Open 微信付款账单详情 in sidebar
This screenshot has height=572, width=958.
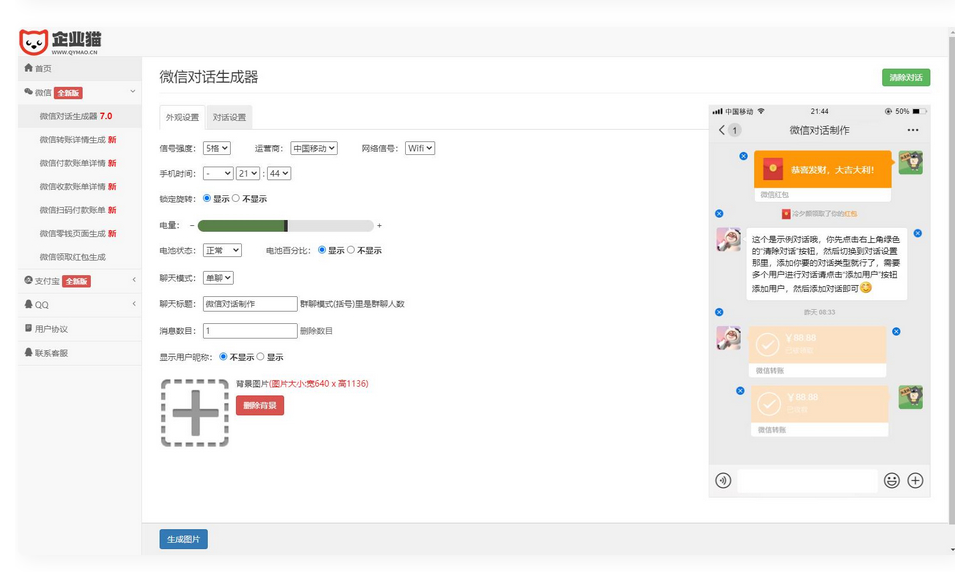(x=79, y=163)
